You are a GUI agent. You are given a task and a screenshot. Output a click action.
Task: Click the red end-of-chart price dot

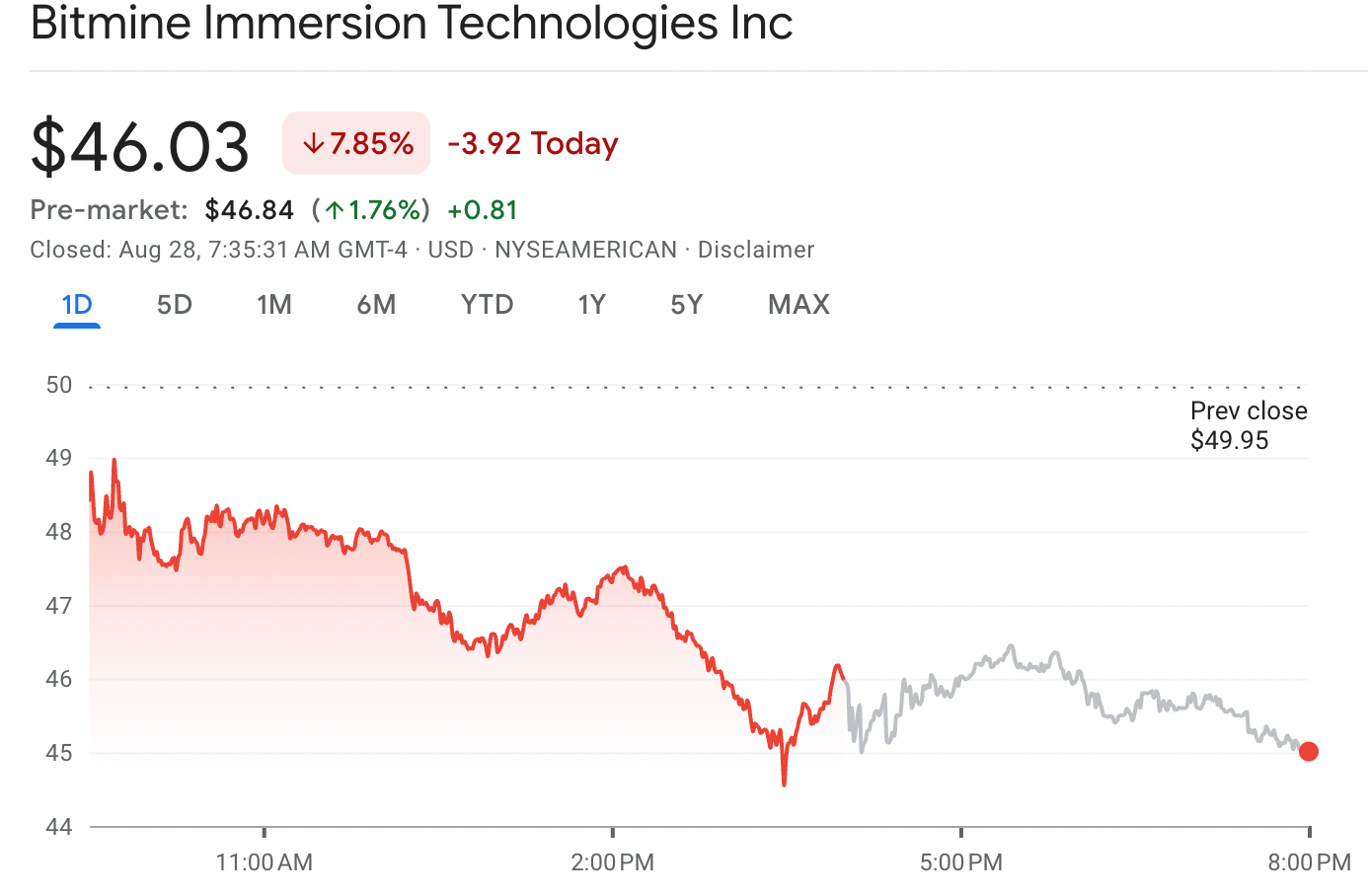point(1309,752)
